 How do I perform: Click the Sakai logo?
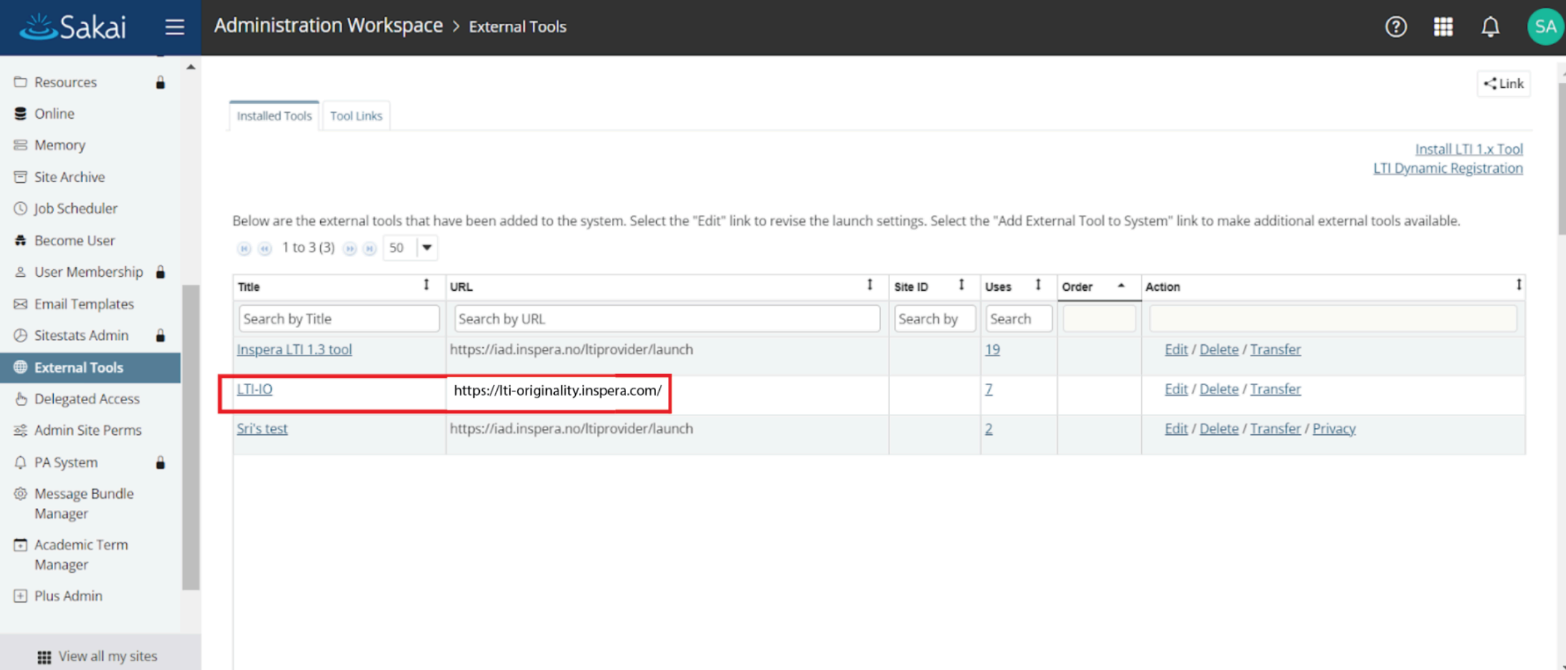click(73, 27)
